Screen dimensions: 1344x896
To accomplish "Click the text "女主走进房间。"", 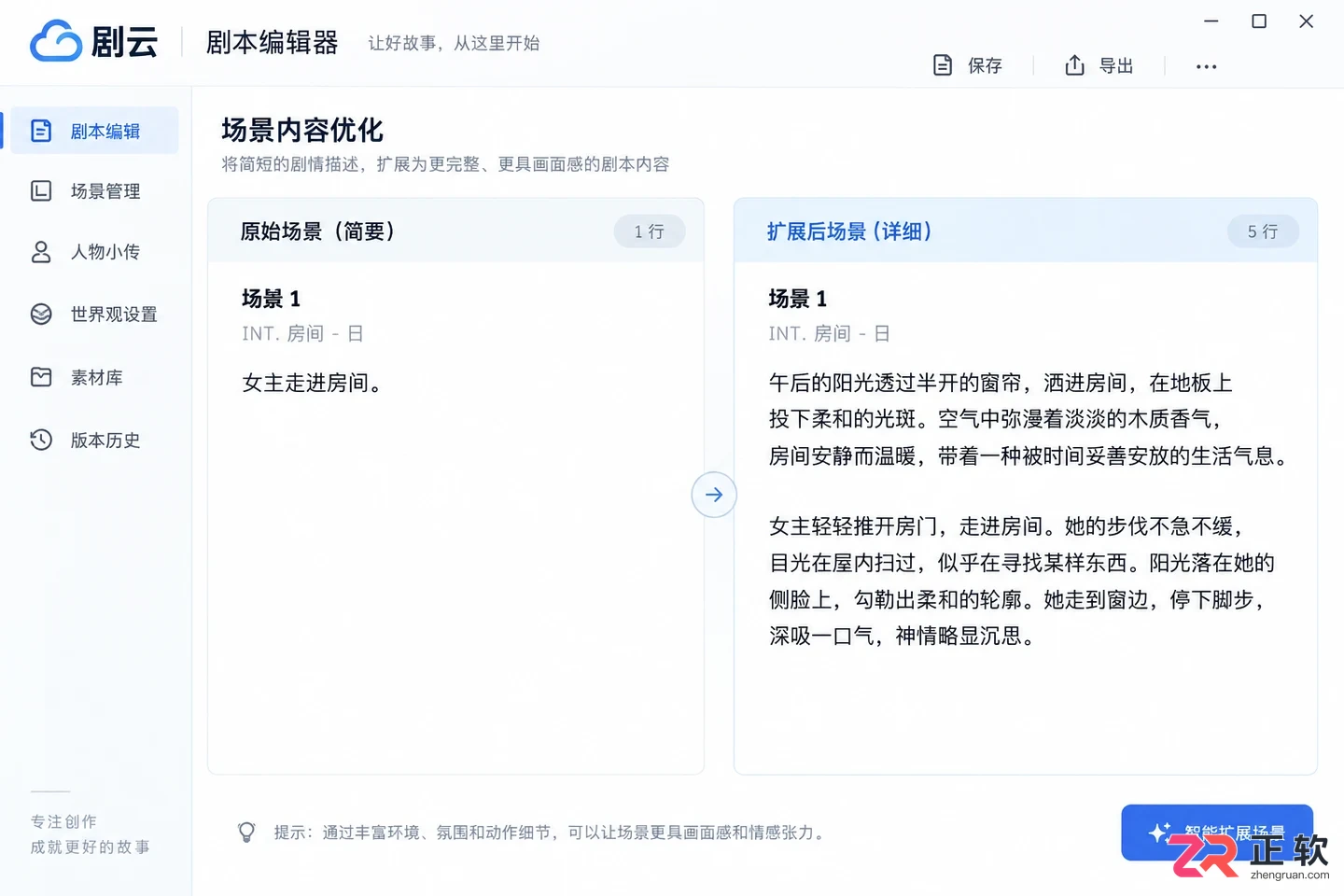I will [x=312, y=383].
